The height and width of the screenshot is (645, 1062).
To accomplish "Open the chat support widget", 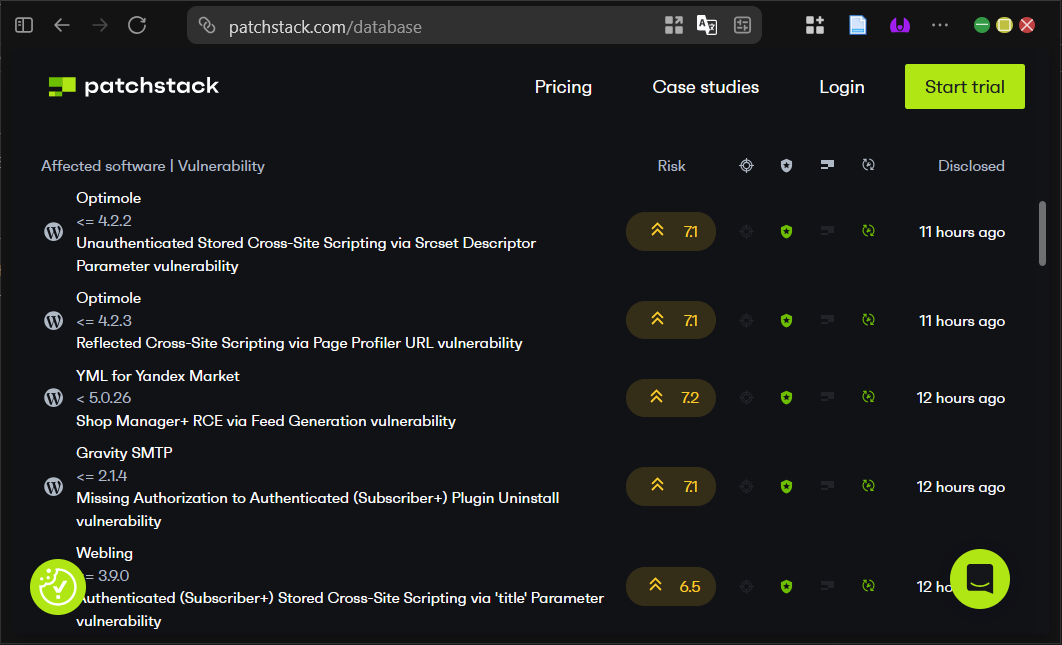I will (979, 579).
